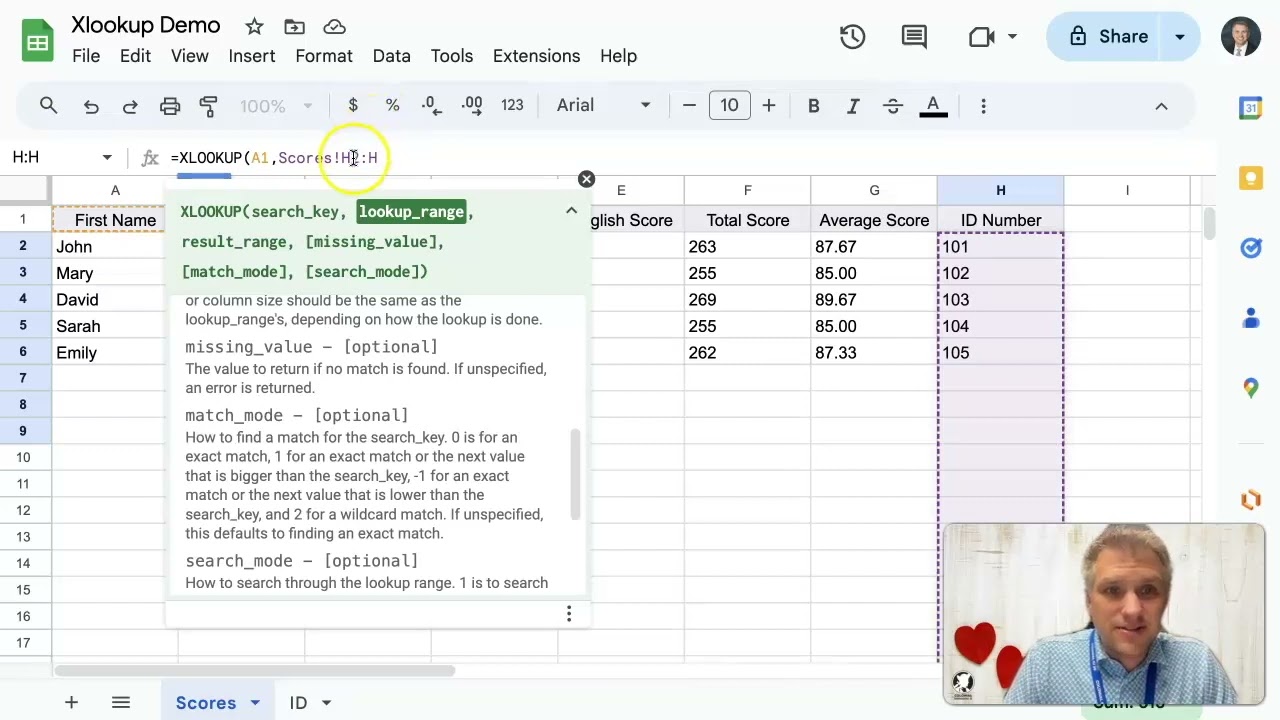The width and height of the screenshot is (1280, 720).
Task: Open the Arial font dropdown
Action: pyautogui.click(x=603, y=105)
